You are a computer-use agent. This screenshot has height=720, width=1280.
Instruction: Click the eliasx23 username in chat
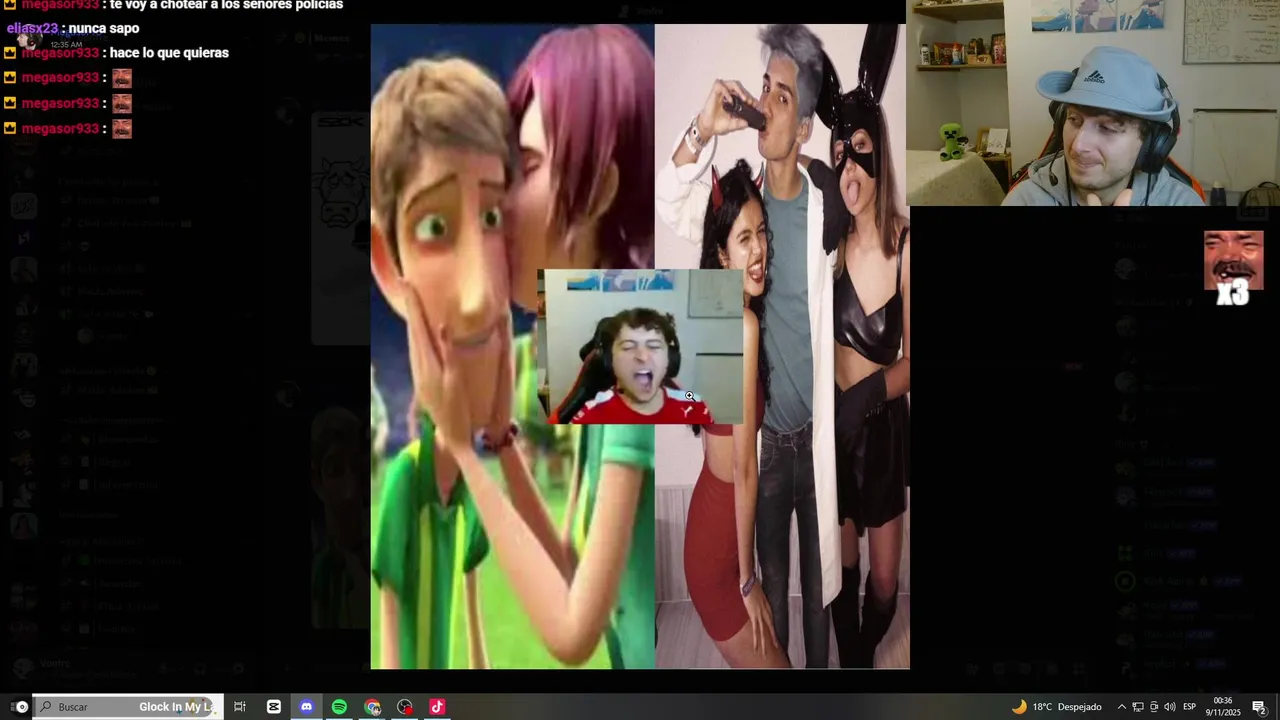(x=33, y=28)
